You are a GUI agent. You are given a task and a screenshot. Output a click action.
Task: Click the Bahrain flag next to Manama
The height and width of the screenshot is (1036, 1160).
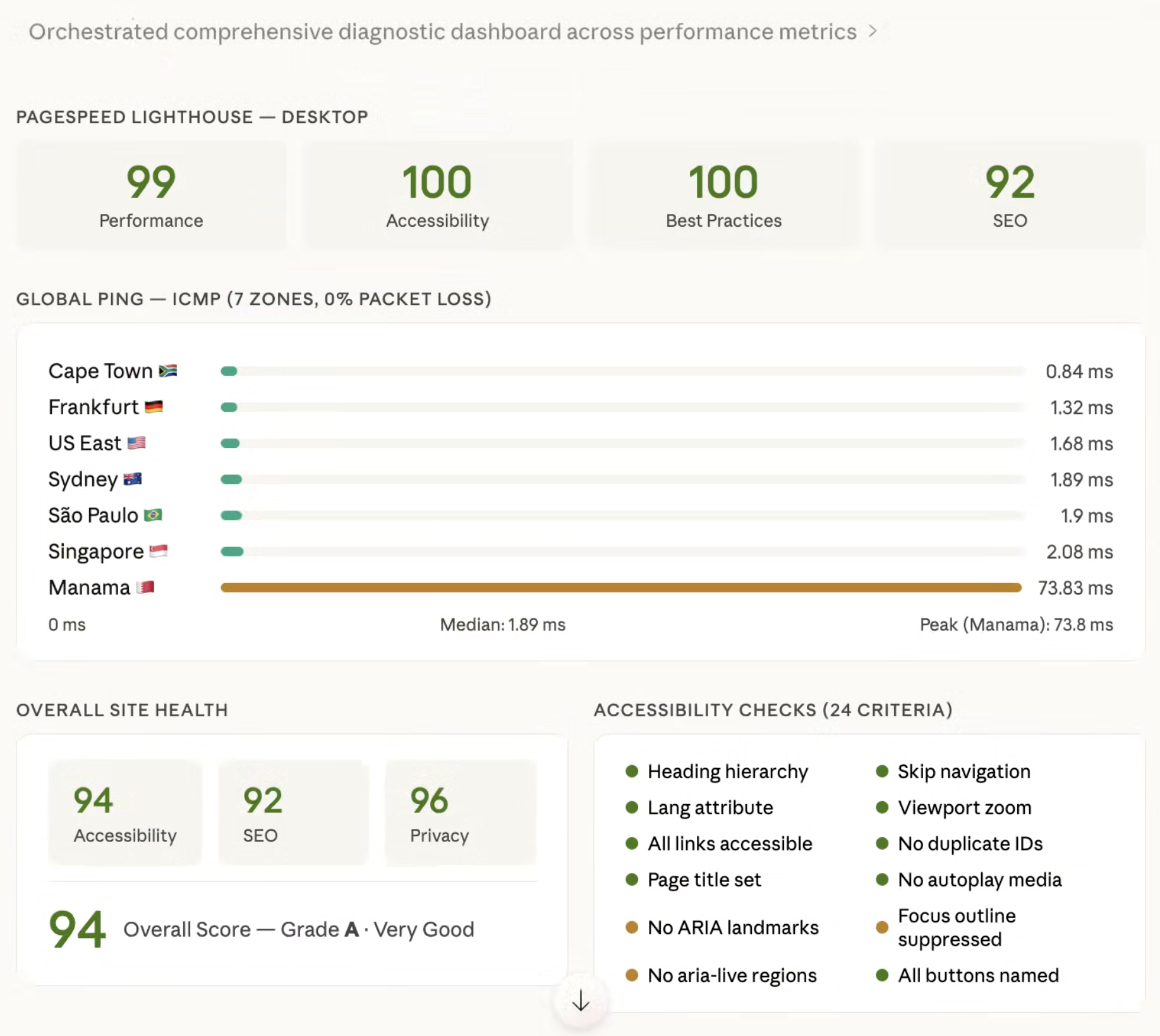point(145,587)
